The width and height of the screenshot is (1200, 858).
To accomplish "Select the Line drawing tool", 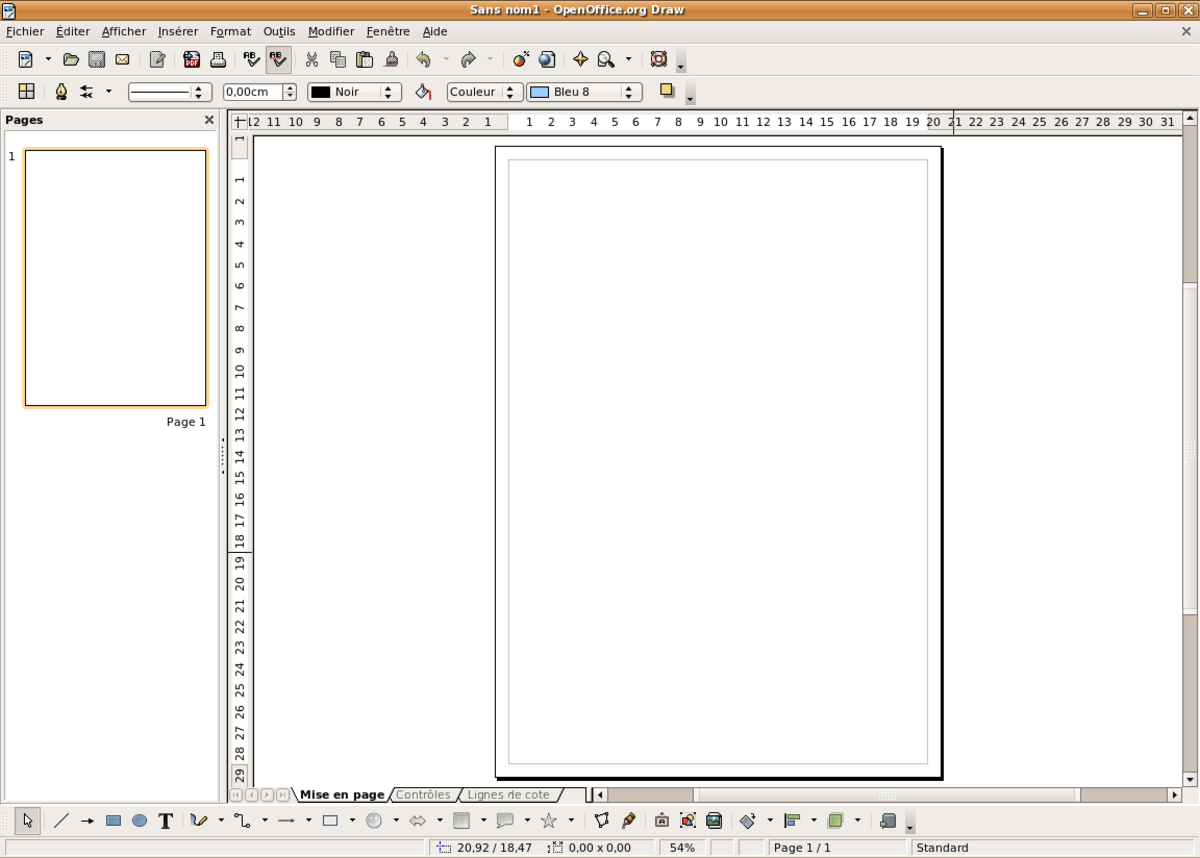I will tap(61, 821).
